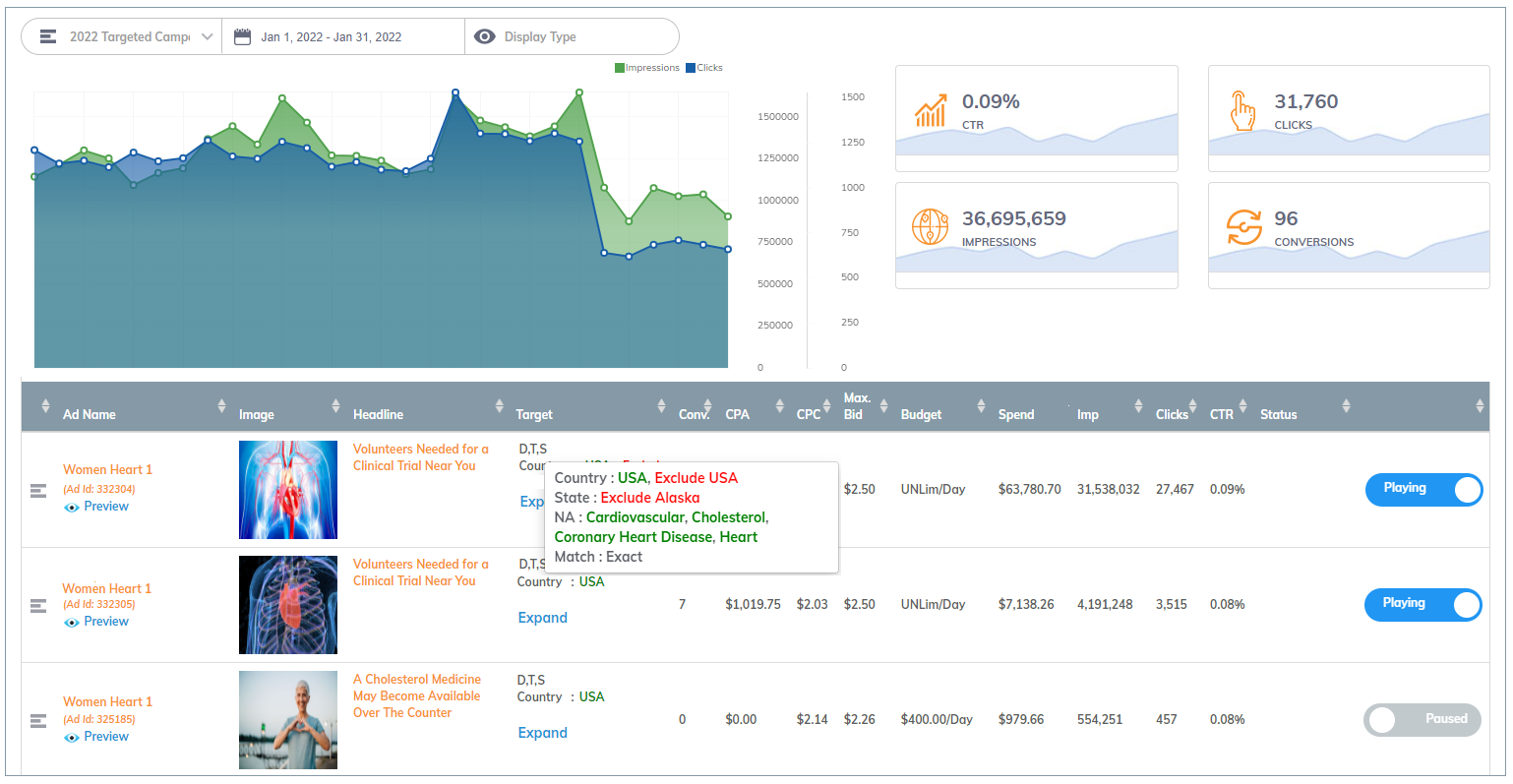
Task: Expand targeting details for ad 325185
Action: tap(543, 733)
